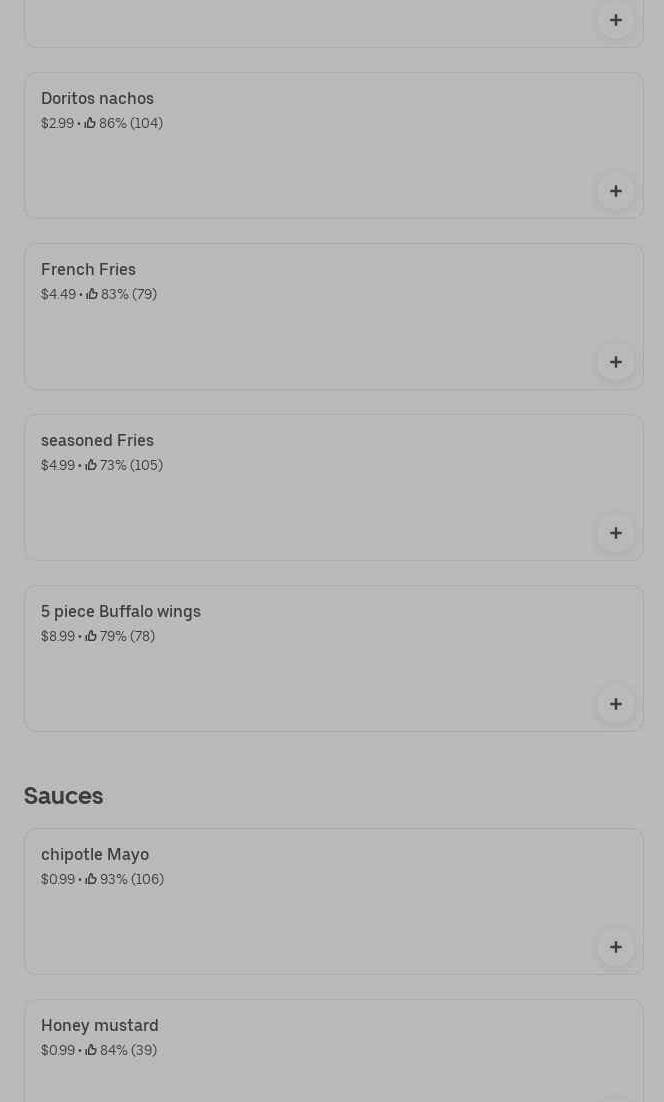
Task: Click the Sauces section heading
Action: tap(63, 795)
